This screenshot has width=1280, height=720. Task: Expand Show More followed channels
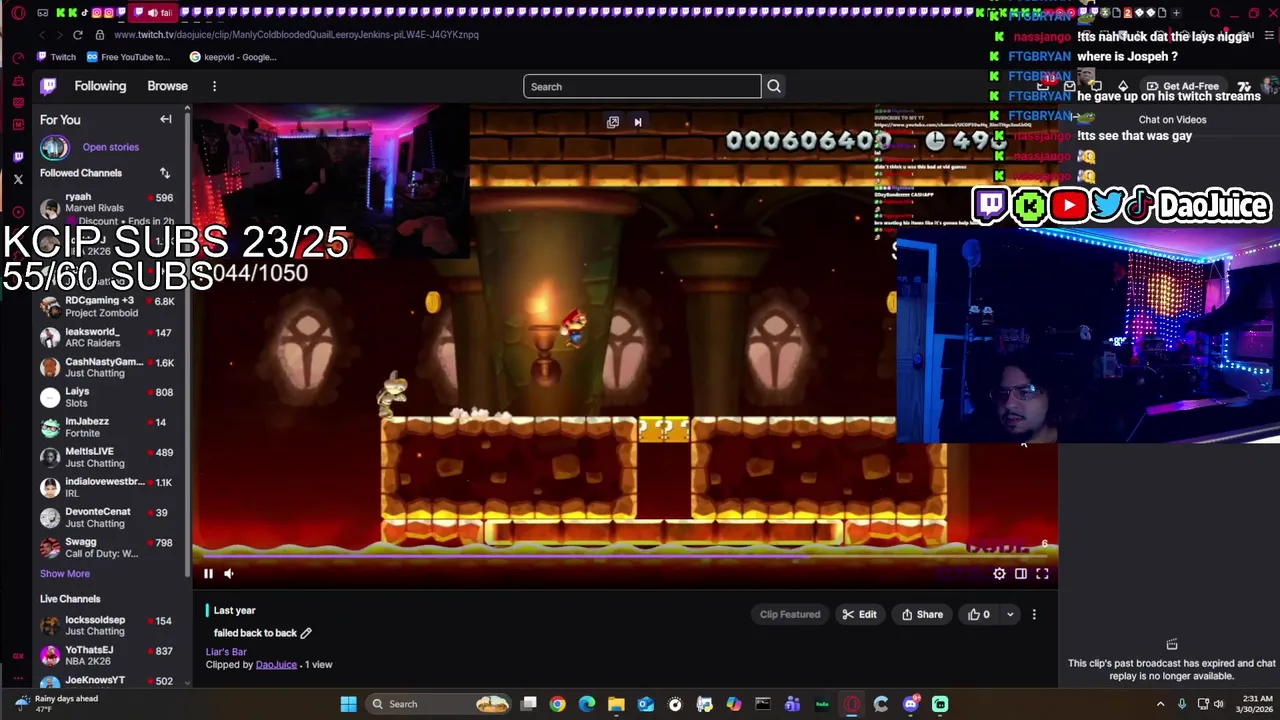click(65, 574)
